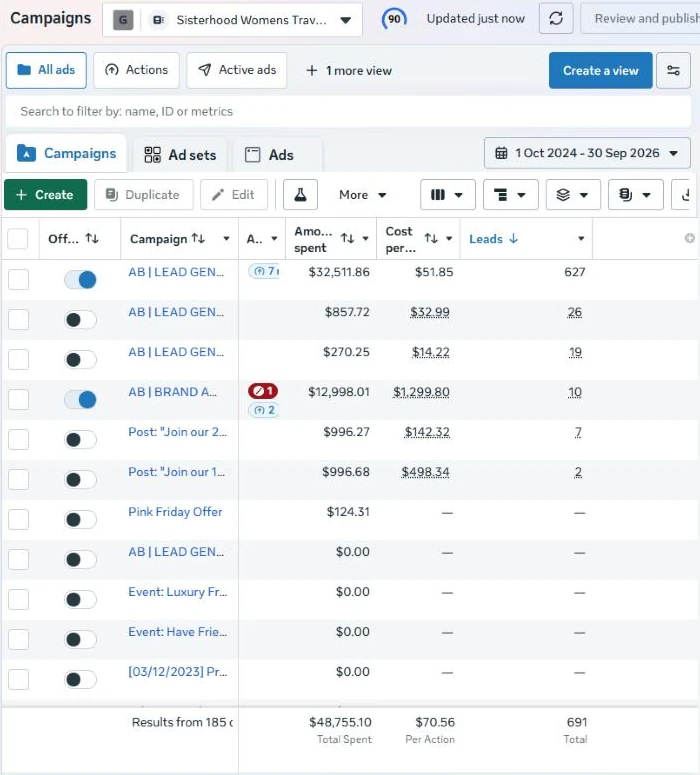This screenshot has height=775, width=700.
Task: Open the Leads column options arrow
Action: pos(581,239)
